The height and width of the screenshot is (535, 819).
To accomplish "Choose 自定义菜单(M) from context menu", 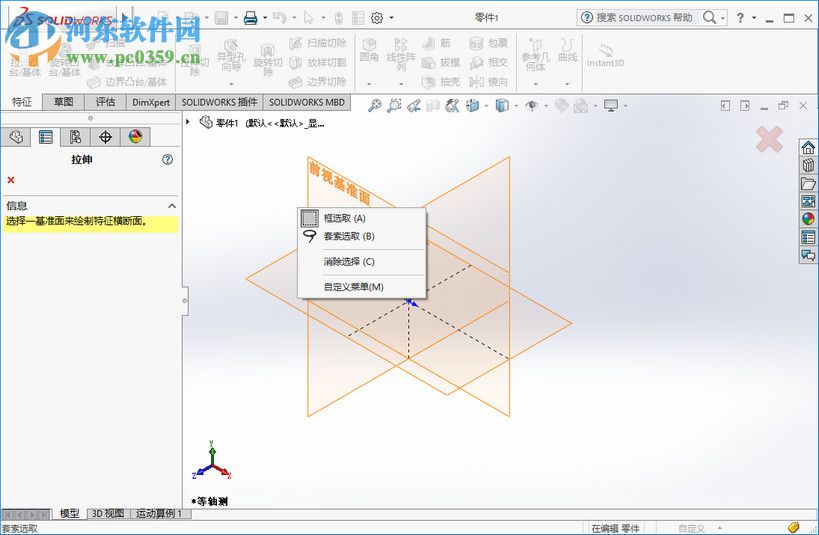I will click(361, 287).
